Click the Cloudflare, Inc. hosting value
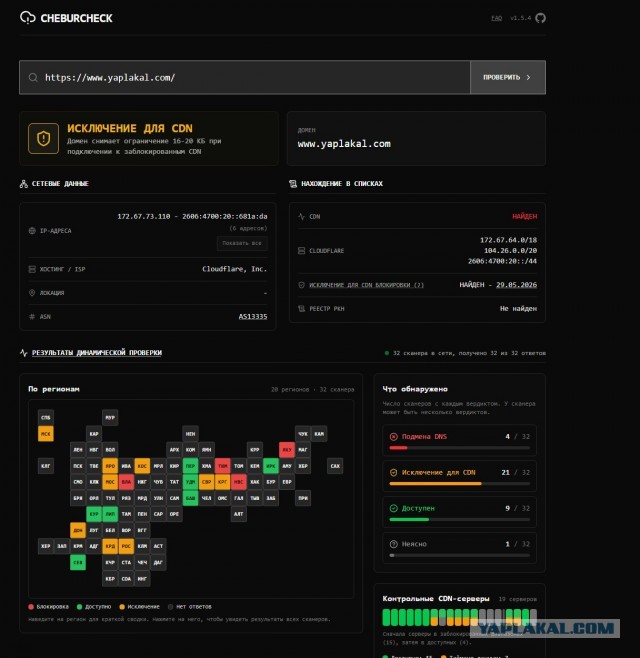640x658 pixels. click(x=235, y=269)
